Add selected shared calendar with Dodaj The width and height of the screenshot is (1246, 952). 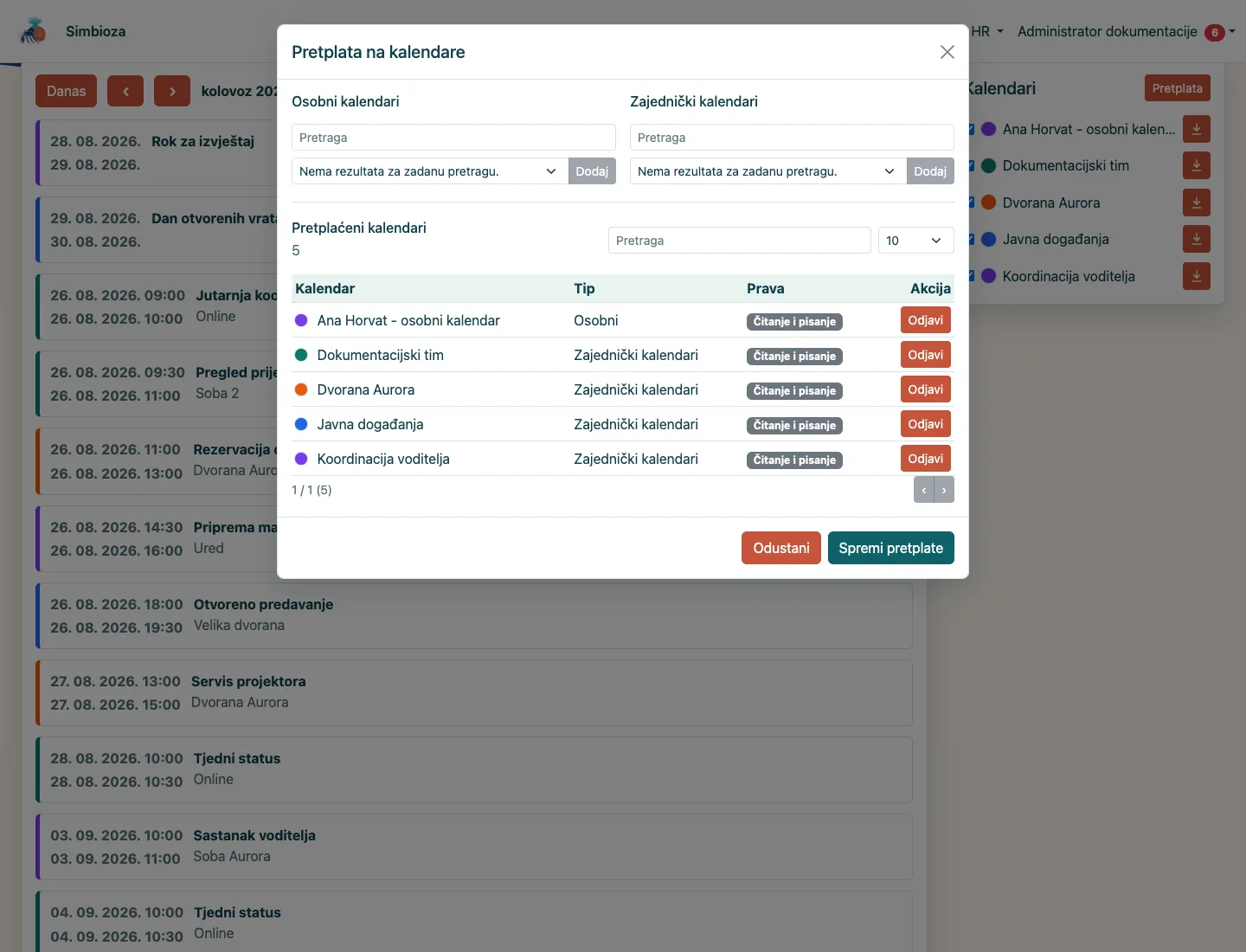tap(930, 171)
